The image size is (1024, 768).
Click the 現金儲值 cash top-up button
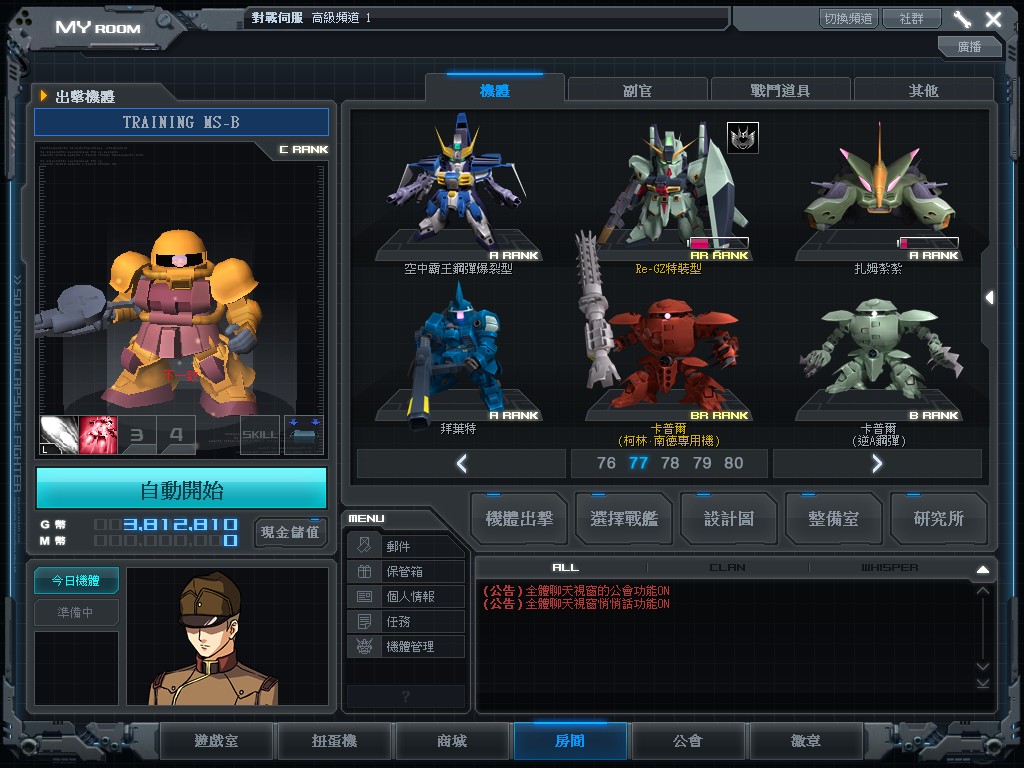coord(290,532)
